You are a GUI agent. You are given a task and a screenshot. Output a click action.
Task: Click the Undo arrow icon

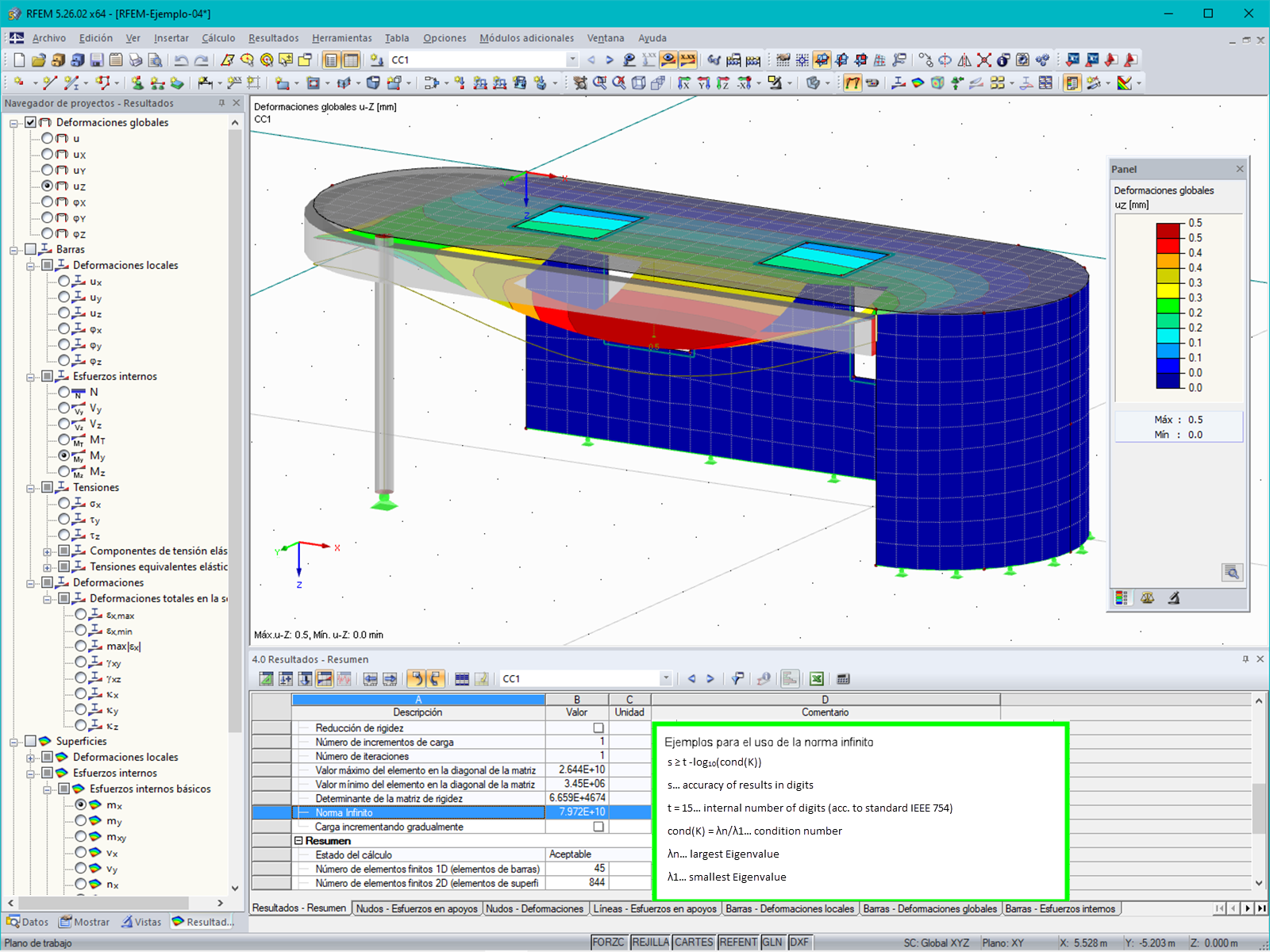click(181, 59)
